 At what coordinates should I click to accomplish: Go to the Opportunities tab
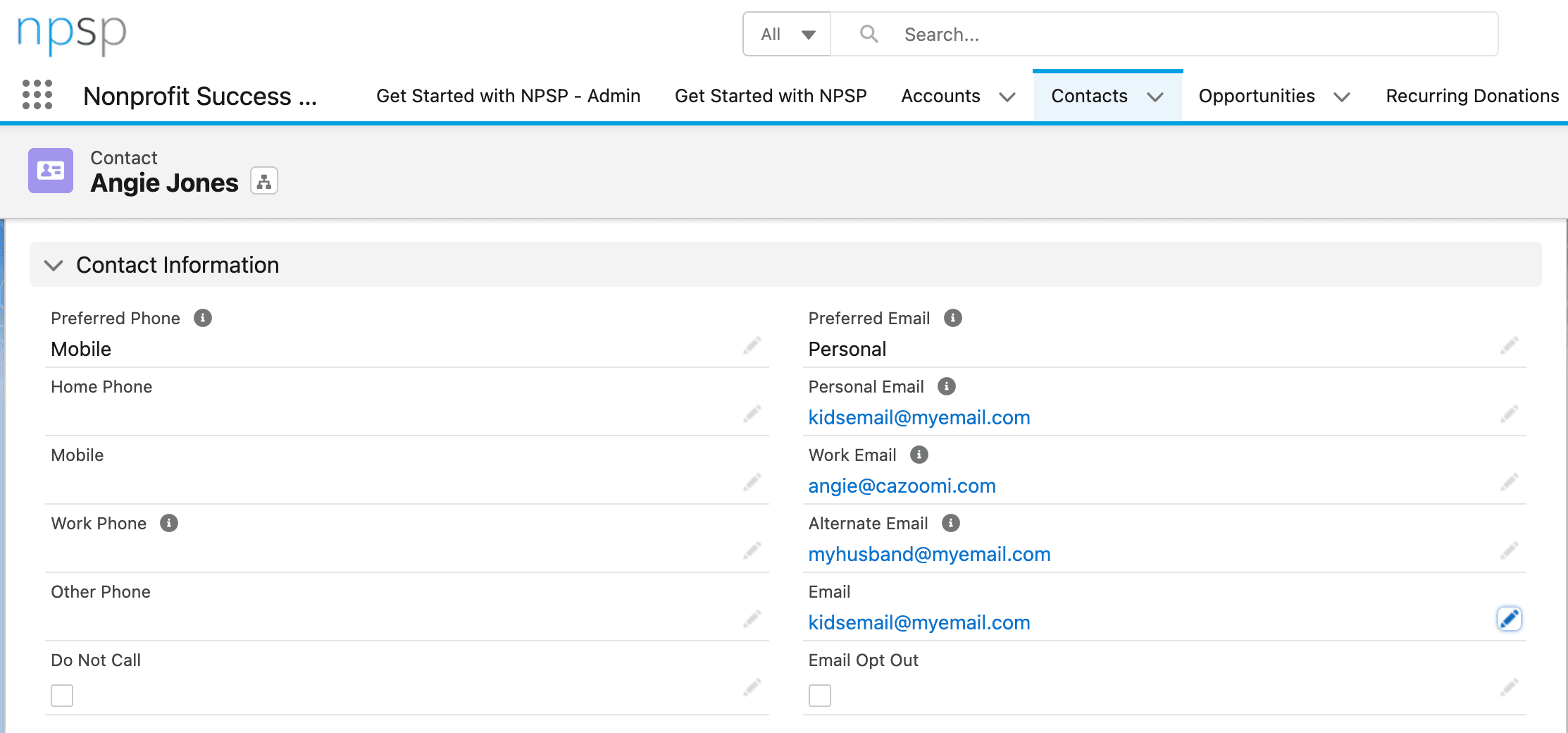coord(1257,96)
